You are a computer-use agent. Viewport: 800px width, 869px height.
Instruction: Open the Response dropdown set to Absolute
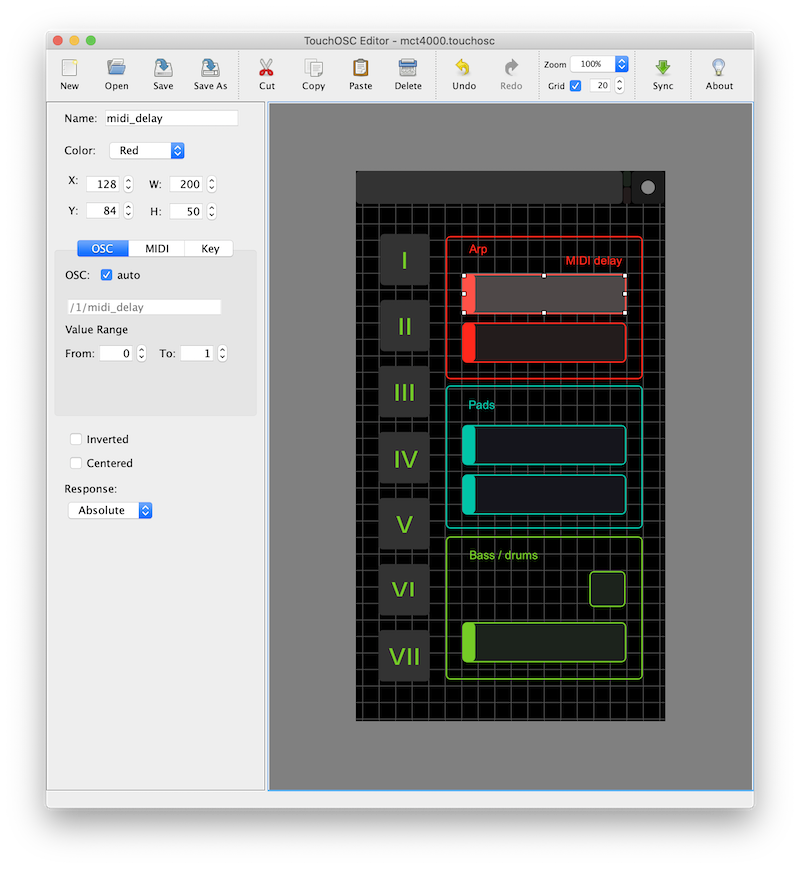click(110, 510)
